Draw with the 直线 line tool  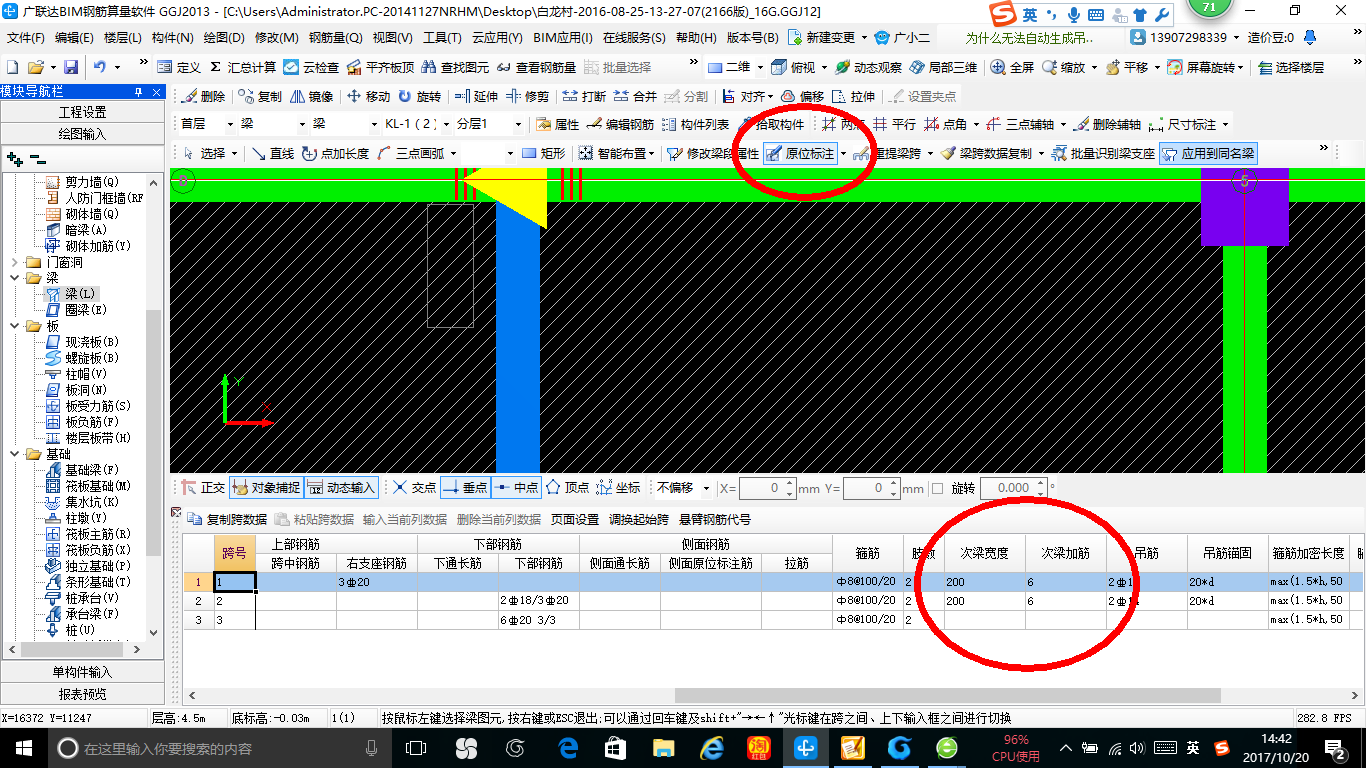(273, 153)
